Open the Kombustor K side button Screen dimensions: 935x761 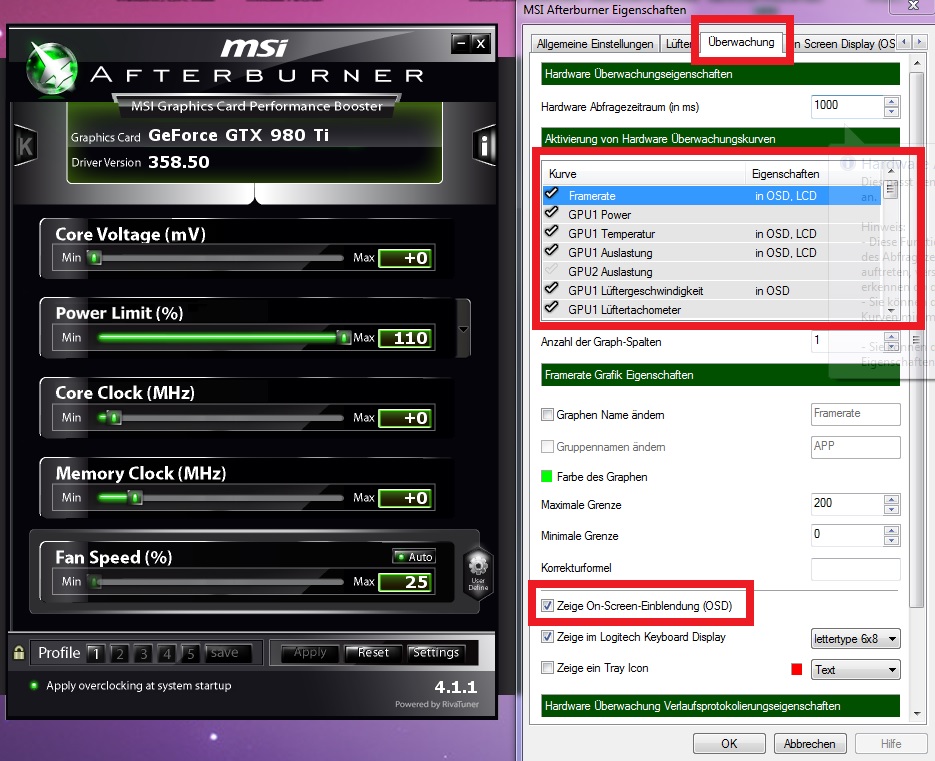(x=25, y=146)
